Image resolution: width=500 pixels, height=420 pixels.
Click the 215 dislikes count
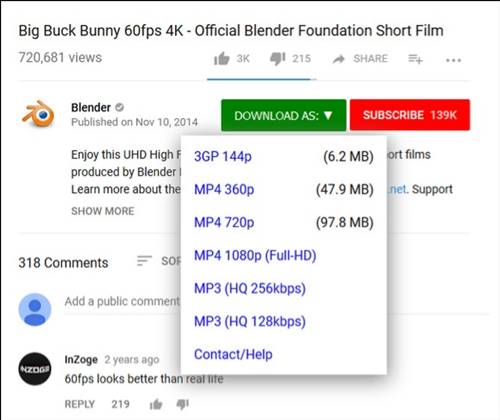(x=301, y=59)
